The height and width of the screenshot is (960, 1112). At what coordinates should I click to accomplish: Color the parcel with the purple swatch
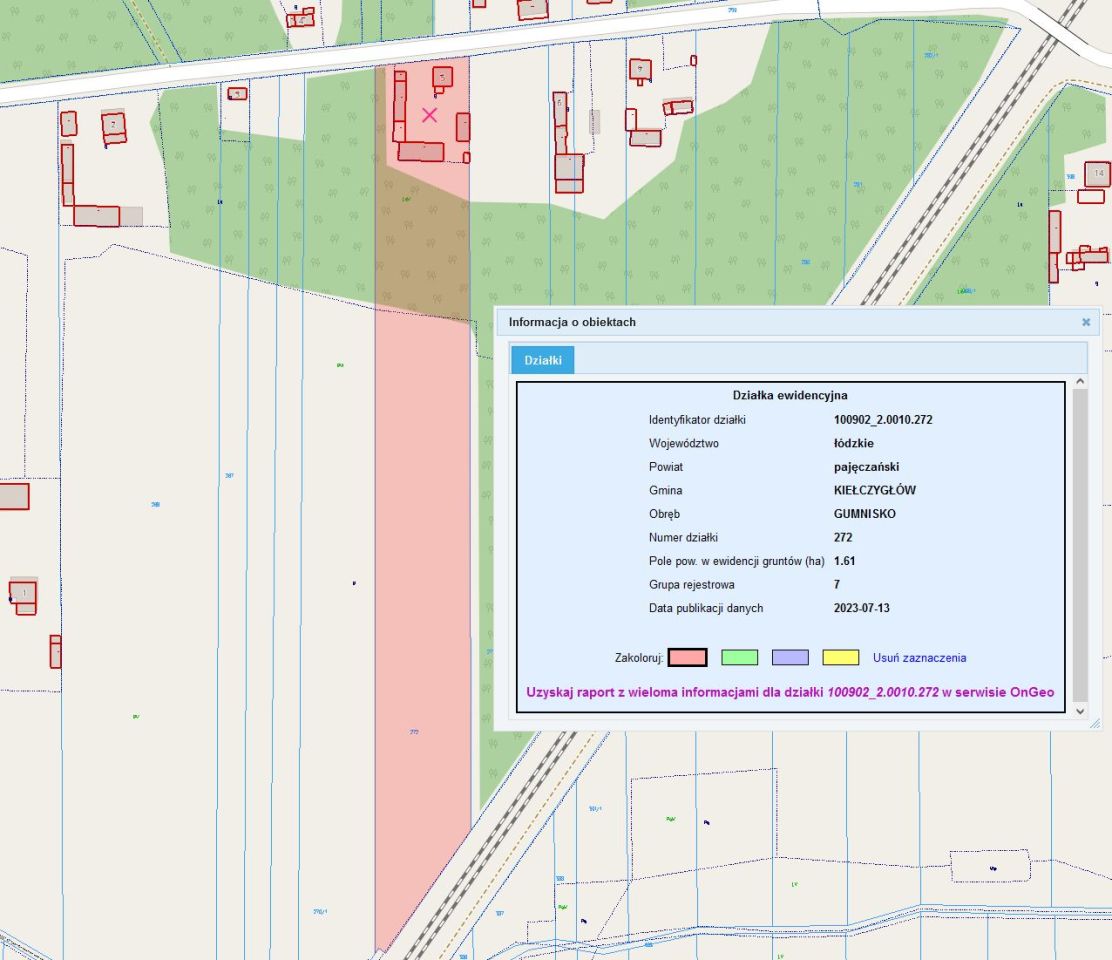coord(790,657)
